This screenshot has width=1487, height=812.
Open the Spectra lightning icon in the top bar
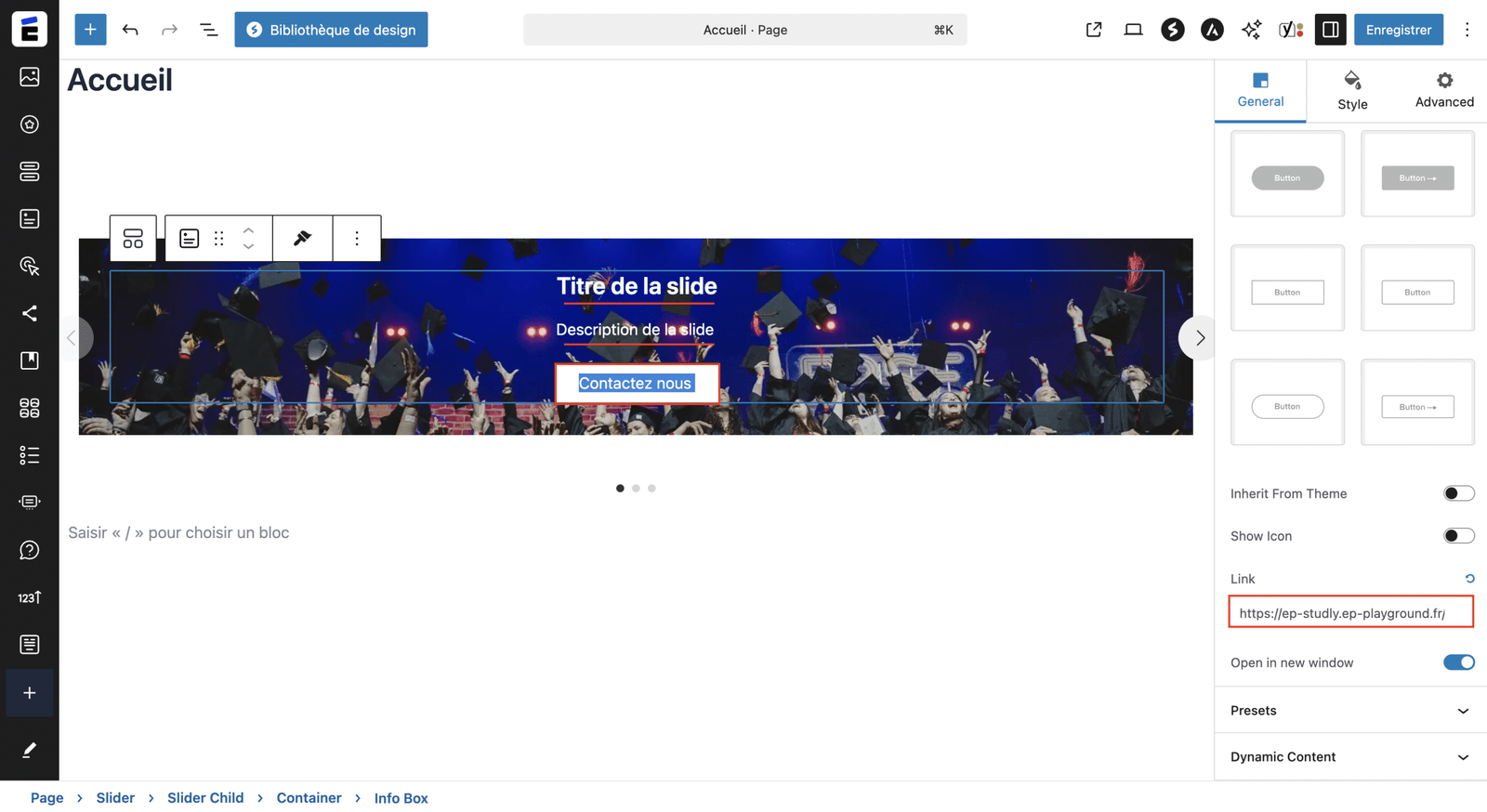(x=1173, y=30)
